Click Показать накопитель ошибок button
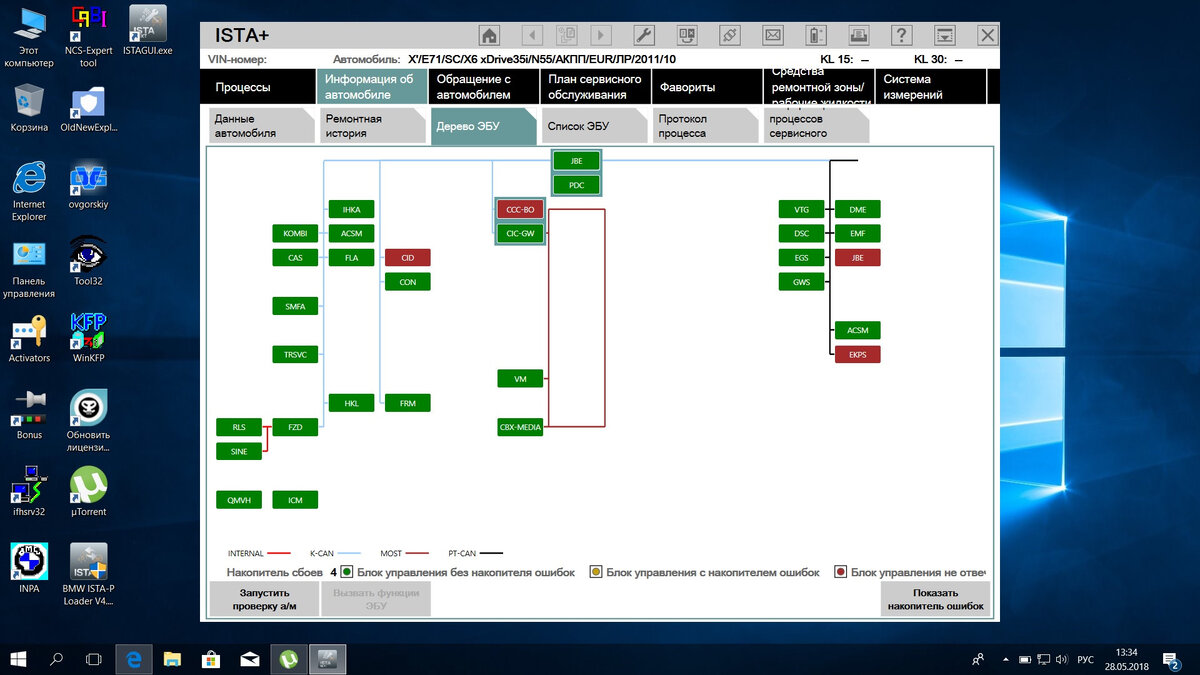The image size is (1200, 675). [935, 599]
